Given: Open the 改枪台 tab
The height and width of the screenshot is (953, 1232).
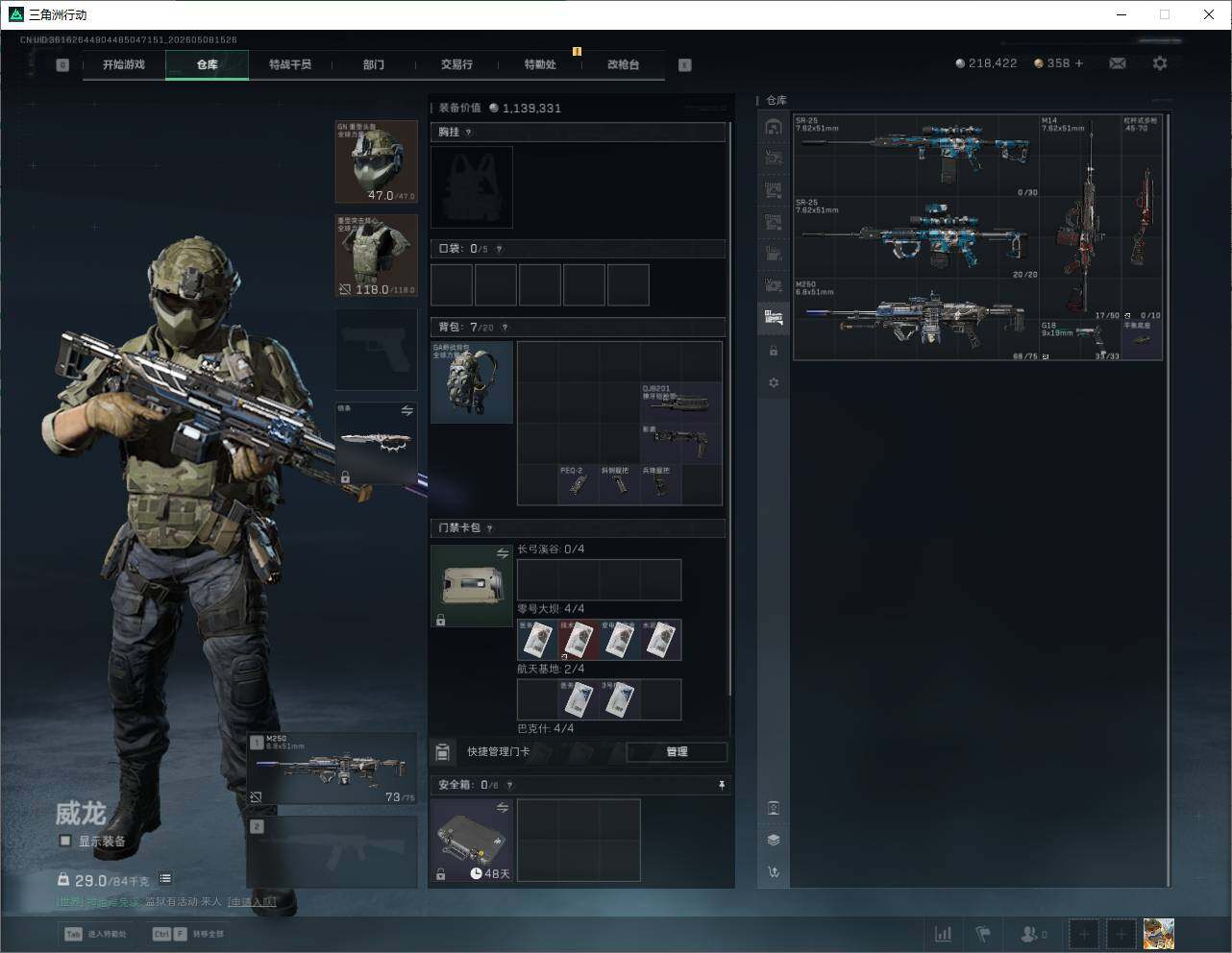Looking at the screenshot, I should [623, 64].
